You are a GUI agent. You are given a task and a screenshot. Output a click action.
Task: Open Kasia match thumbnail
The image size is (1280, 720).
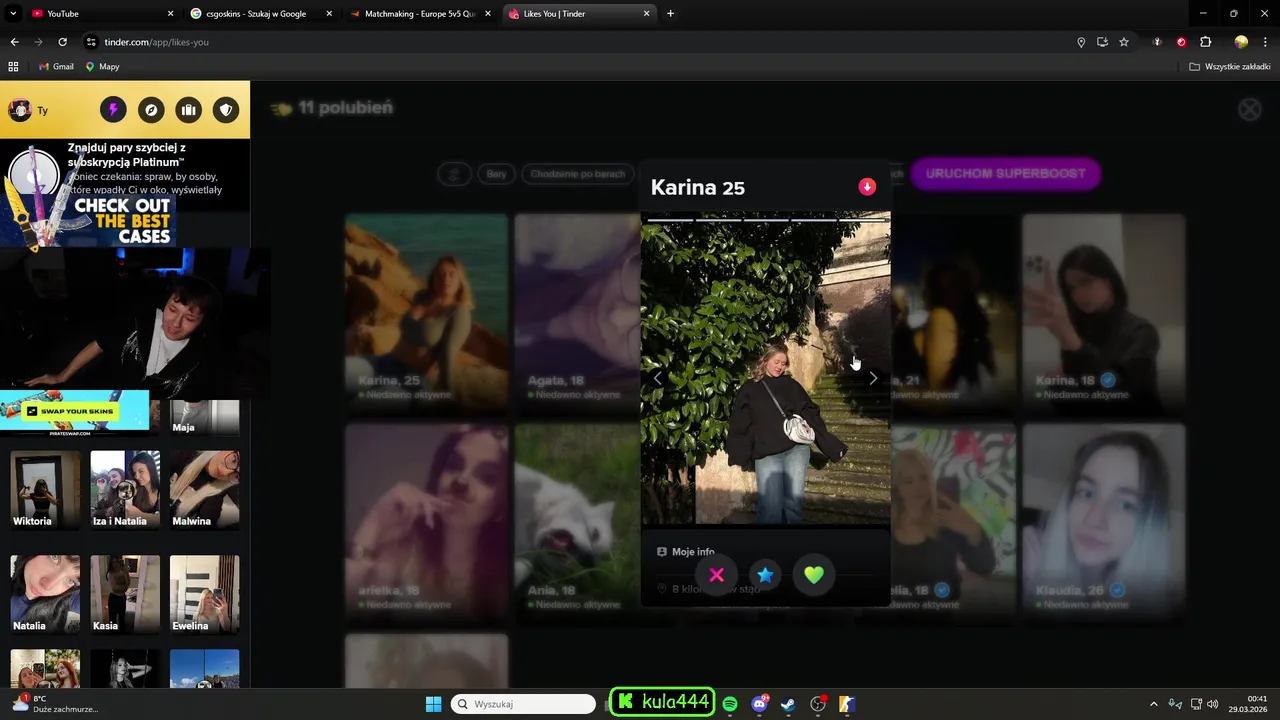(125, 595)
